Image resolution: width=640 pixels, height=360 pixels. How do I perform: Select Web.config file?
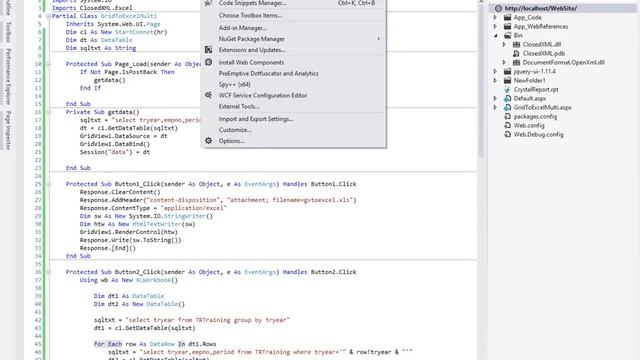tap(529, 125)
